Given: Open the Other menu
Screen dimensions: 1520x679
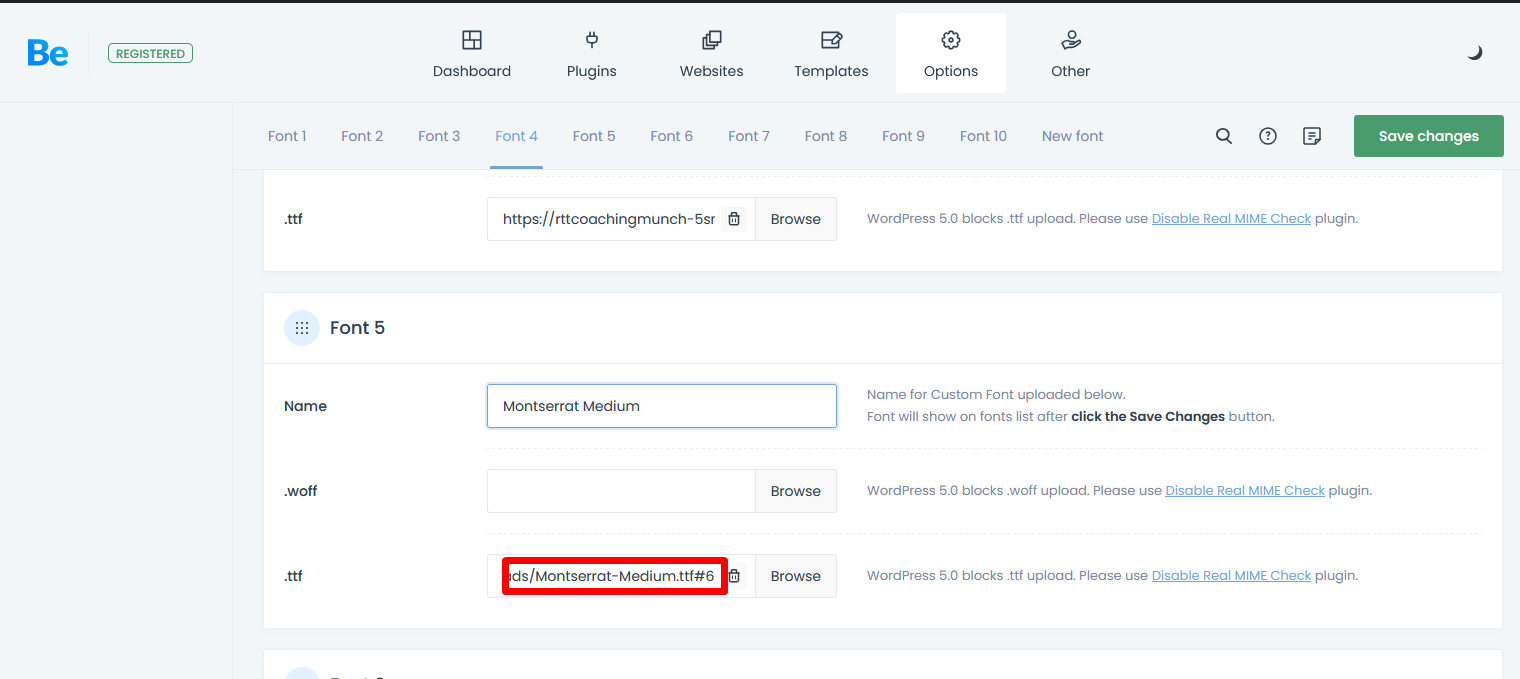Looking at the screenshot, I should 1070,54.
